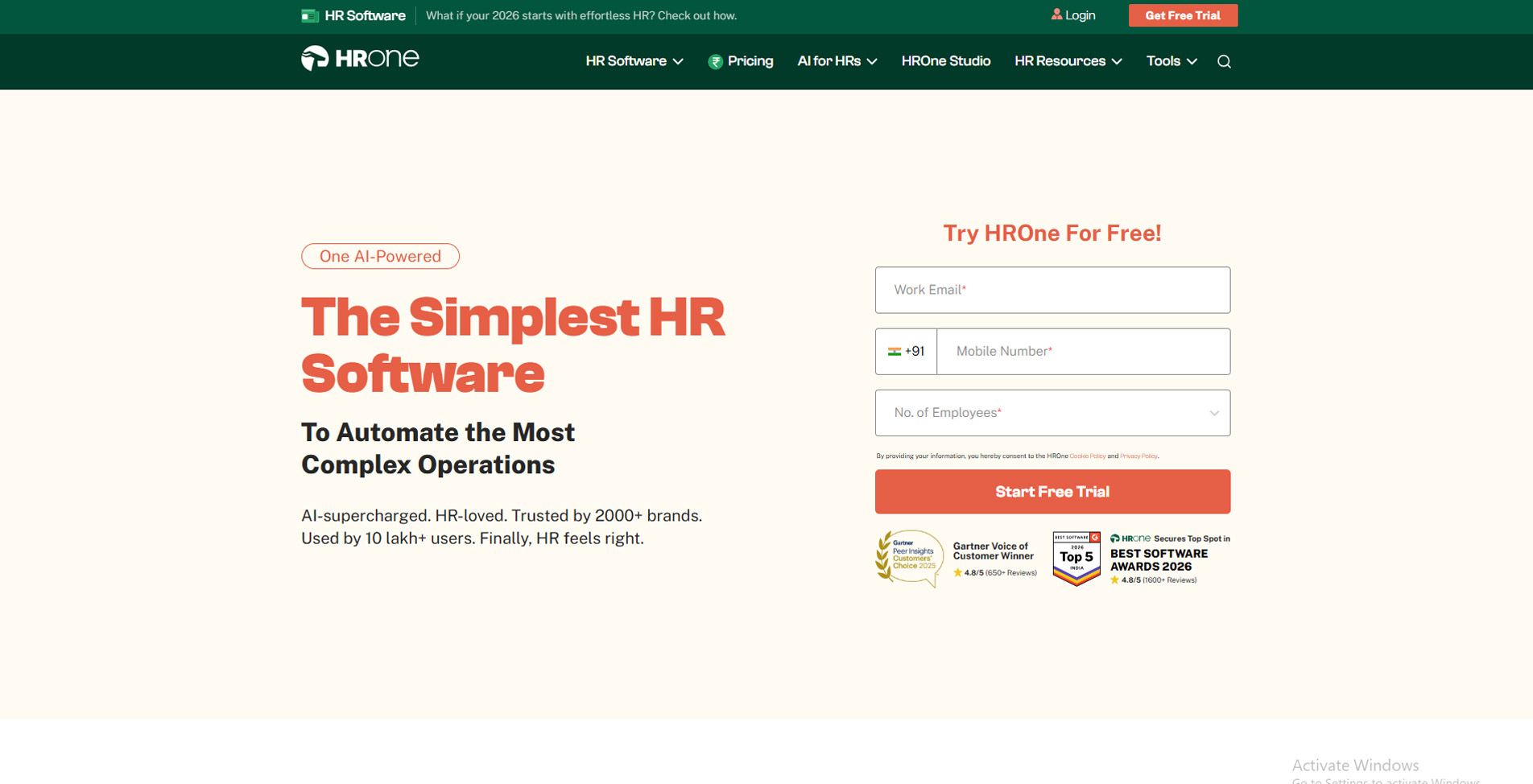Open the Privacy Policy link
This screenshot has height=784, width=1533.
click(x=1138, y=456)
